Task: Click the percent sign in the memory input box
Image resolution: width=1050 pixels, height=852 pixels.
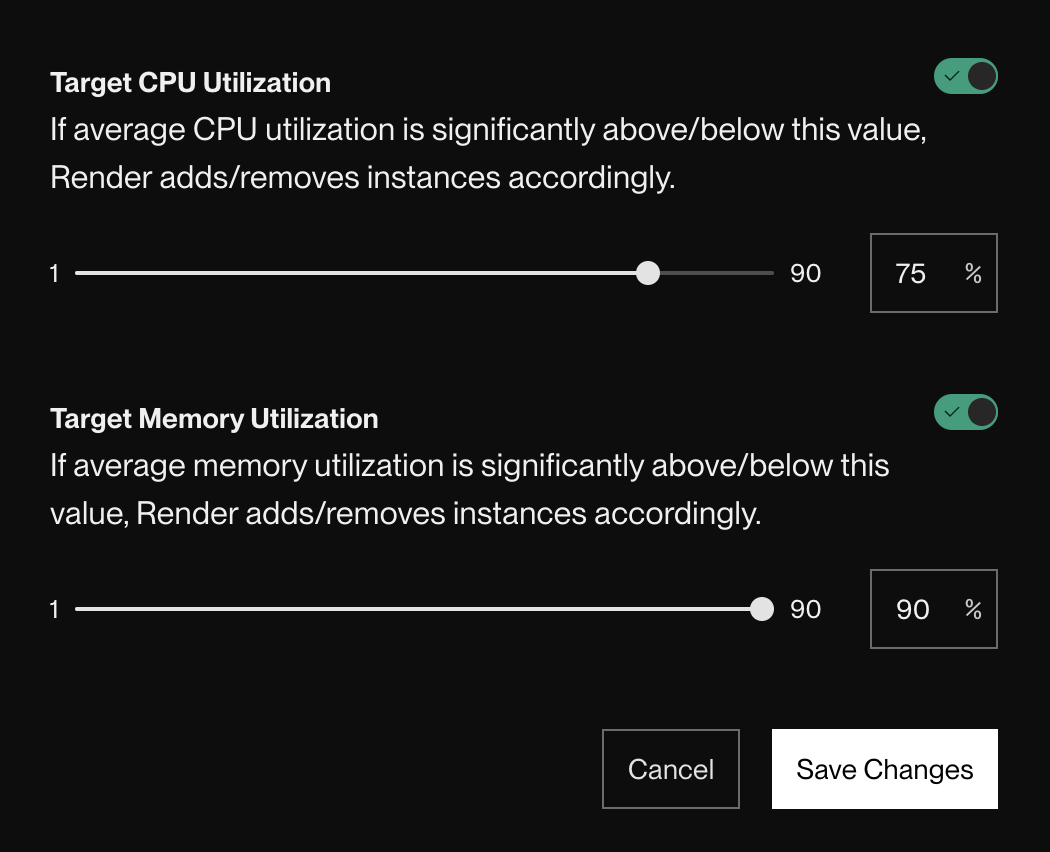Action: click(x=972, y=608)
